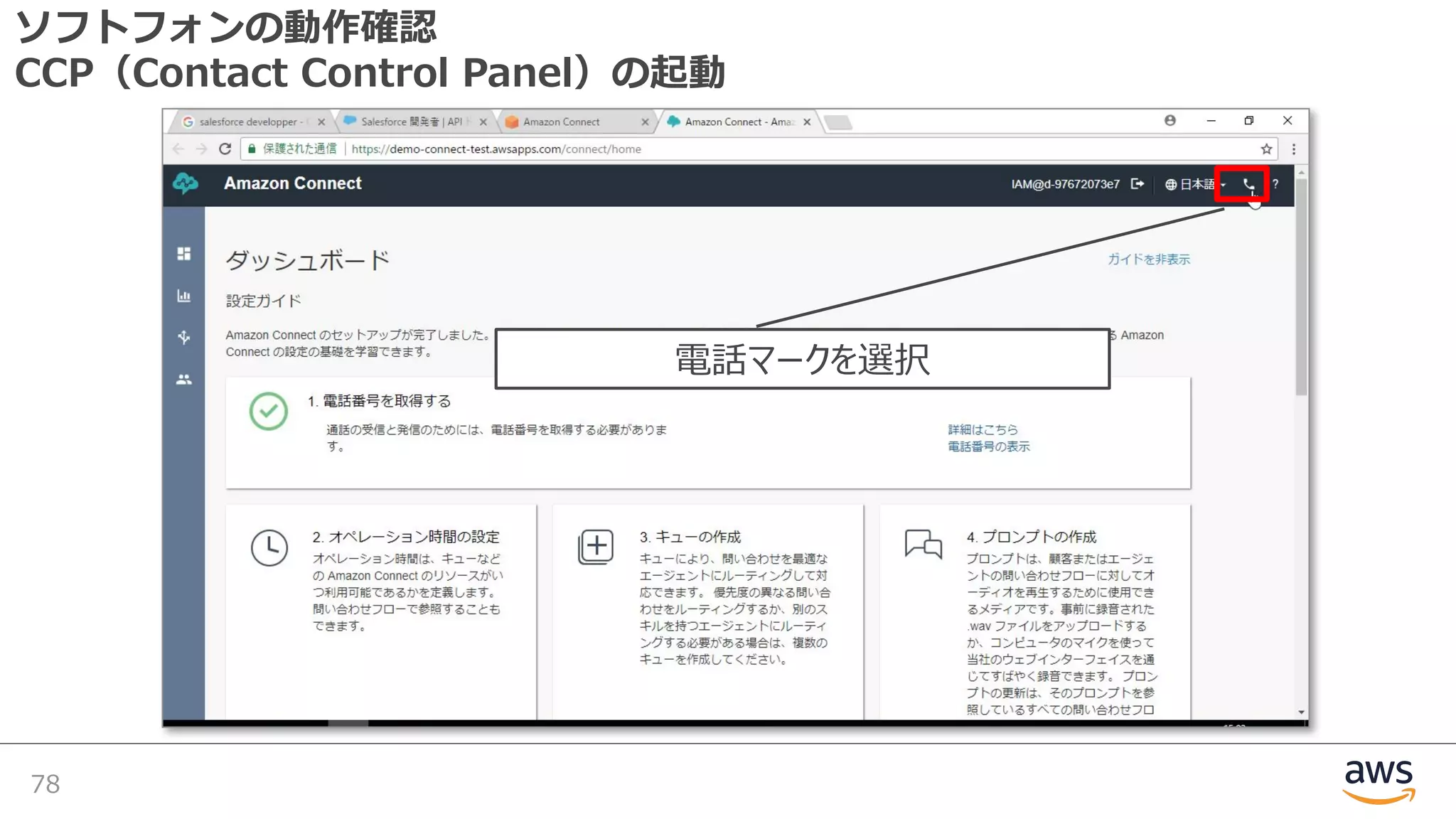Click 電話番号の表示 link
The image size is (1456, 819).
pyautogui.click(x=988, y=446)
